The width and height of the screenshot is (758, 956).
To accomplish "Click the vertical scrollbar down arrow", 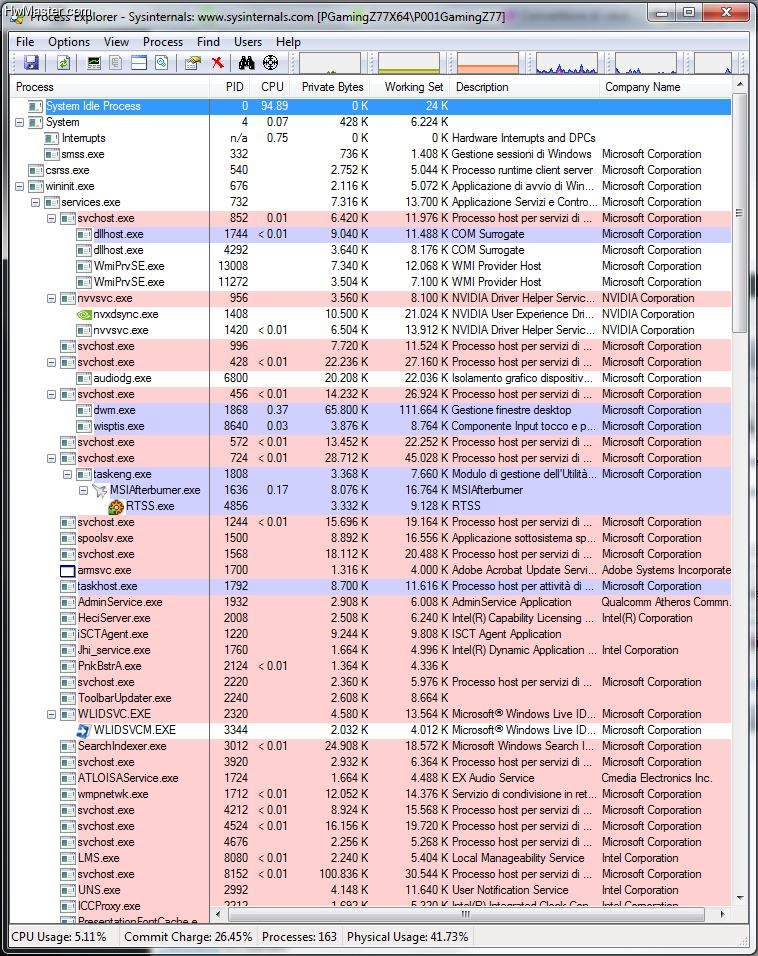I will tap(740, 898).
